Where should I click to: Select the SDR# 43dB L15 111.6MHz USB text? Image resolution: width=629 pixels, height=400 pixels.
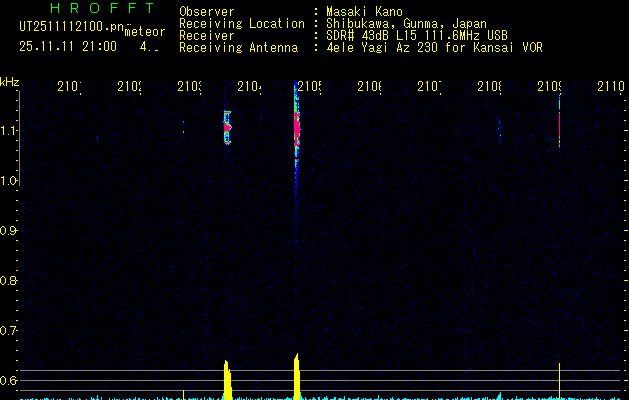(x=417, y=36)
